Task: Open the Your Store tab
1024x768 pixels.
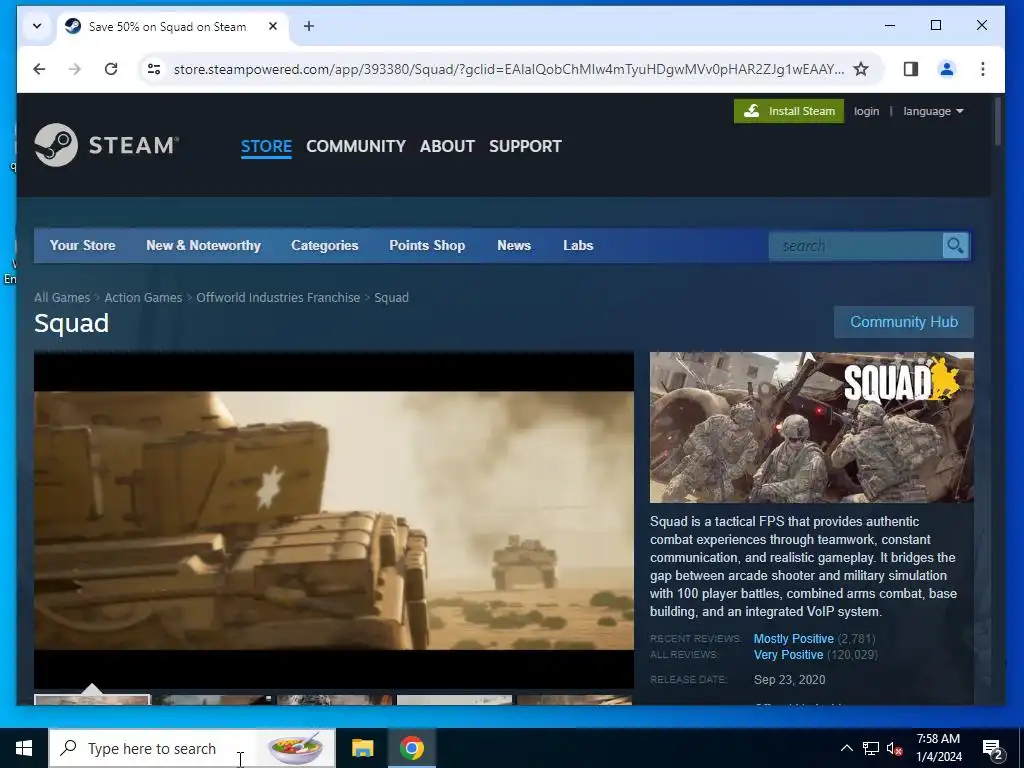Action: coord(82,246)
